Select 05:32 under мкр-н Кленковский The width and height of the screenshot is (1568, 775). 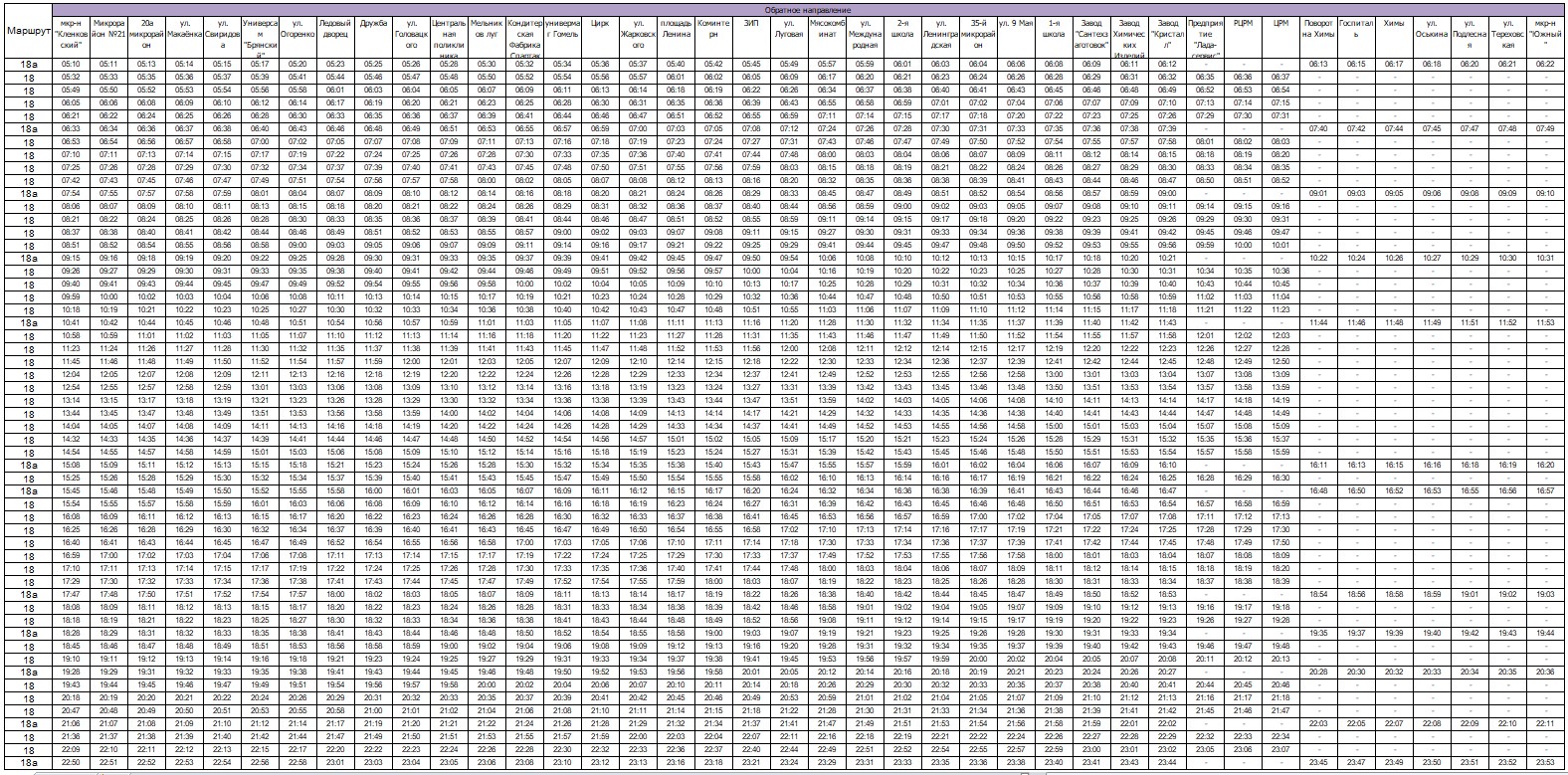coord(72,77)
